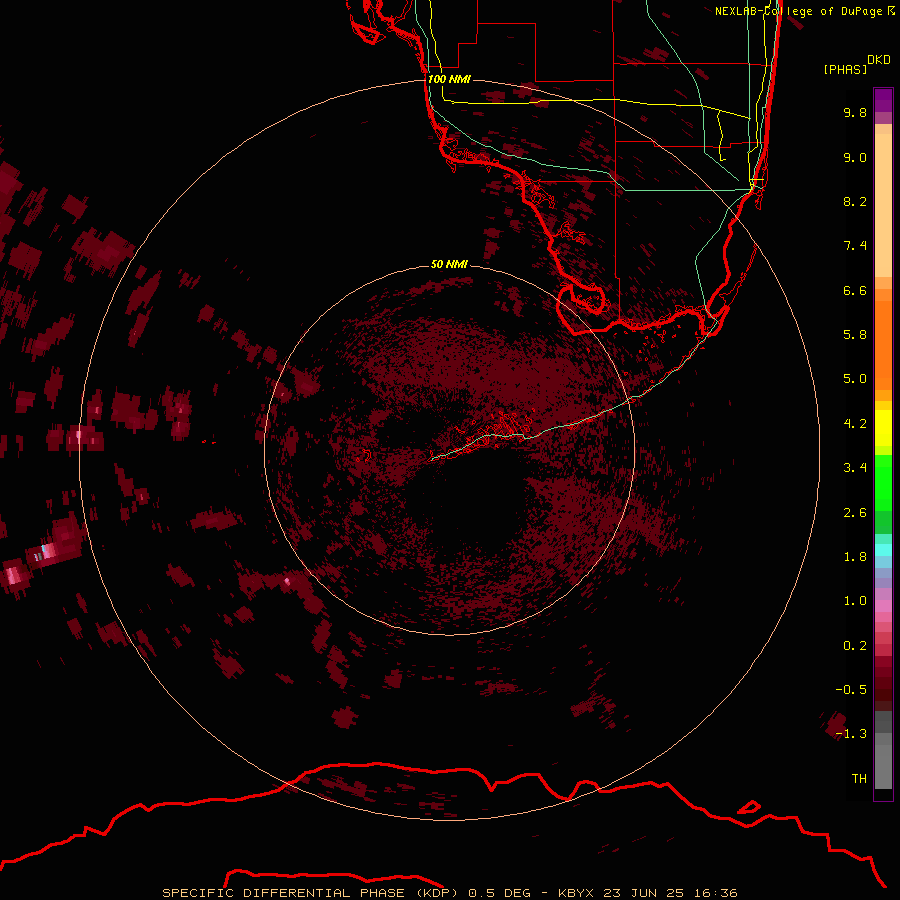Screen dimensions: 900x900
Task: Click the 0.2 legend value
Action: point(855,646)
